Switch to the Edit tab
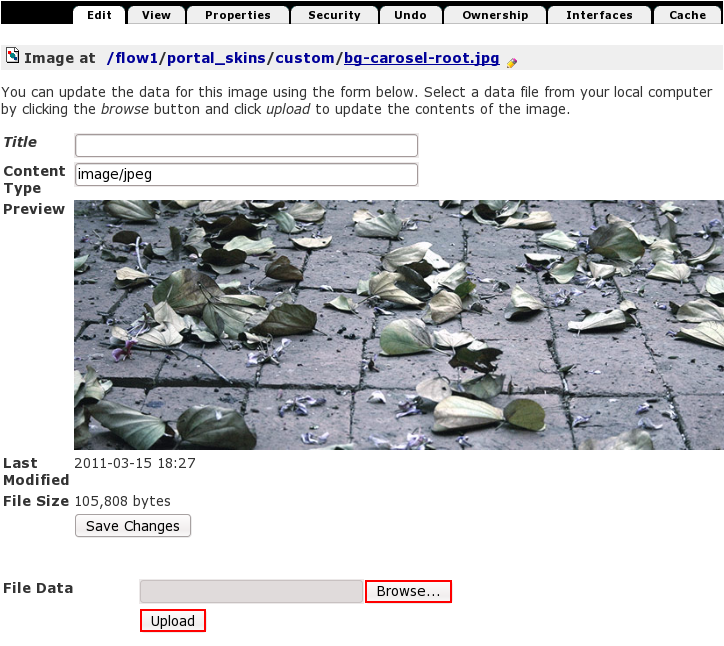Viewport: 724px width, 646px height. 99,15
